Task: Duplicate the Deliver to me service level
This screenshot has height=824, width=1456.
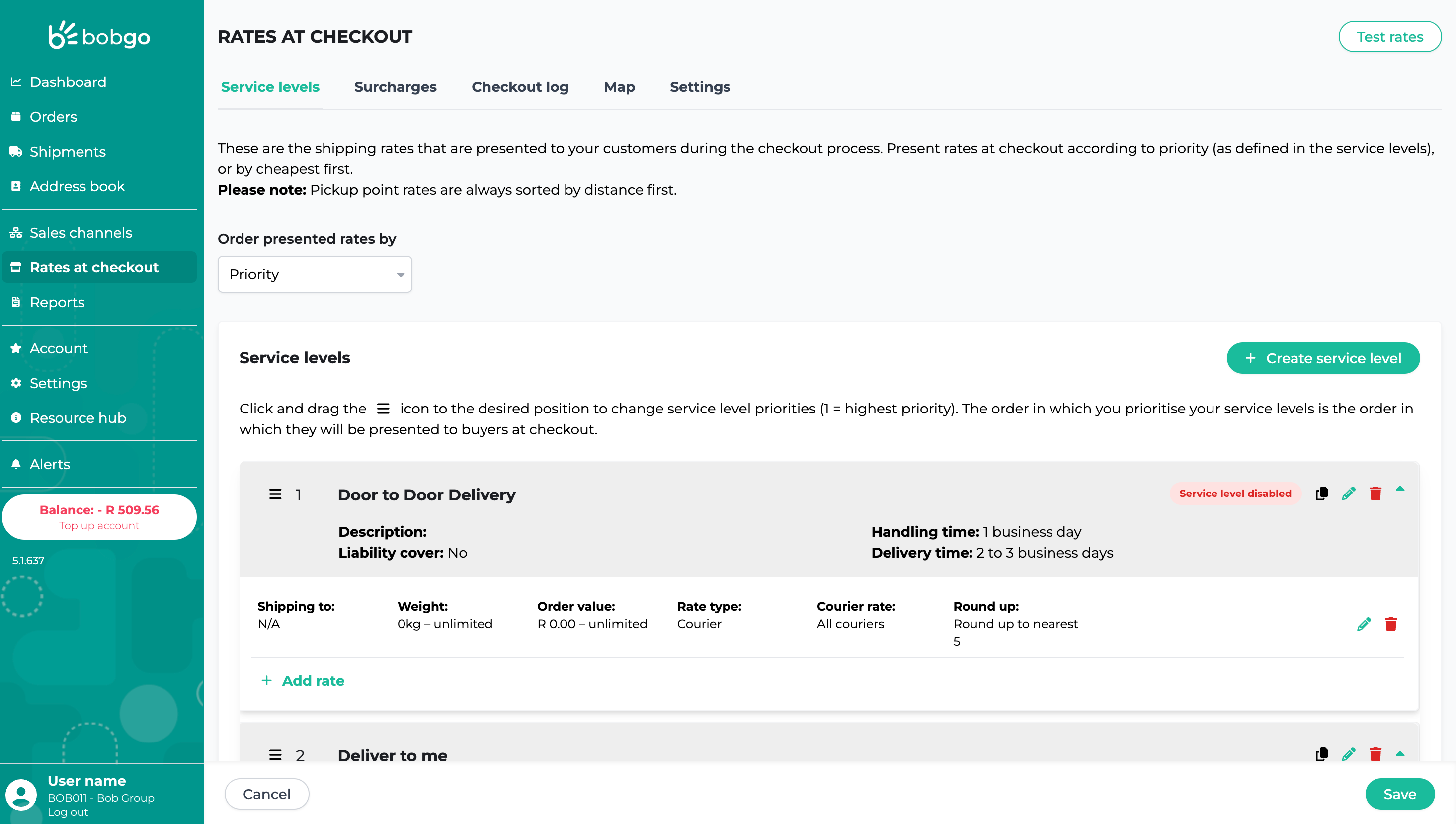Action: point(1321,754)
